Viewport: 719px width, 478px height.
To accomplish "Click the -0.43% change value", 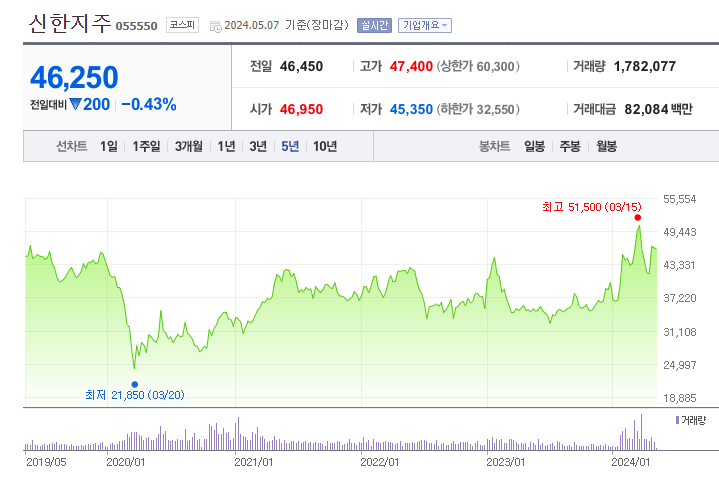I will coord(149,104).
